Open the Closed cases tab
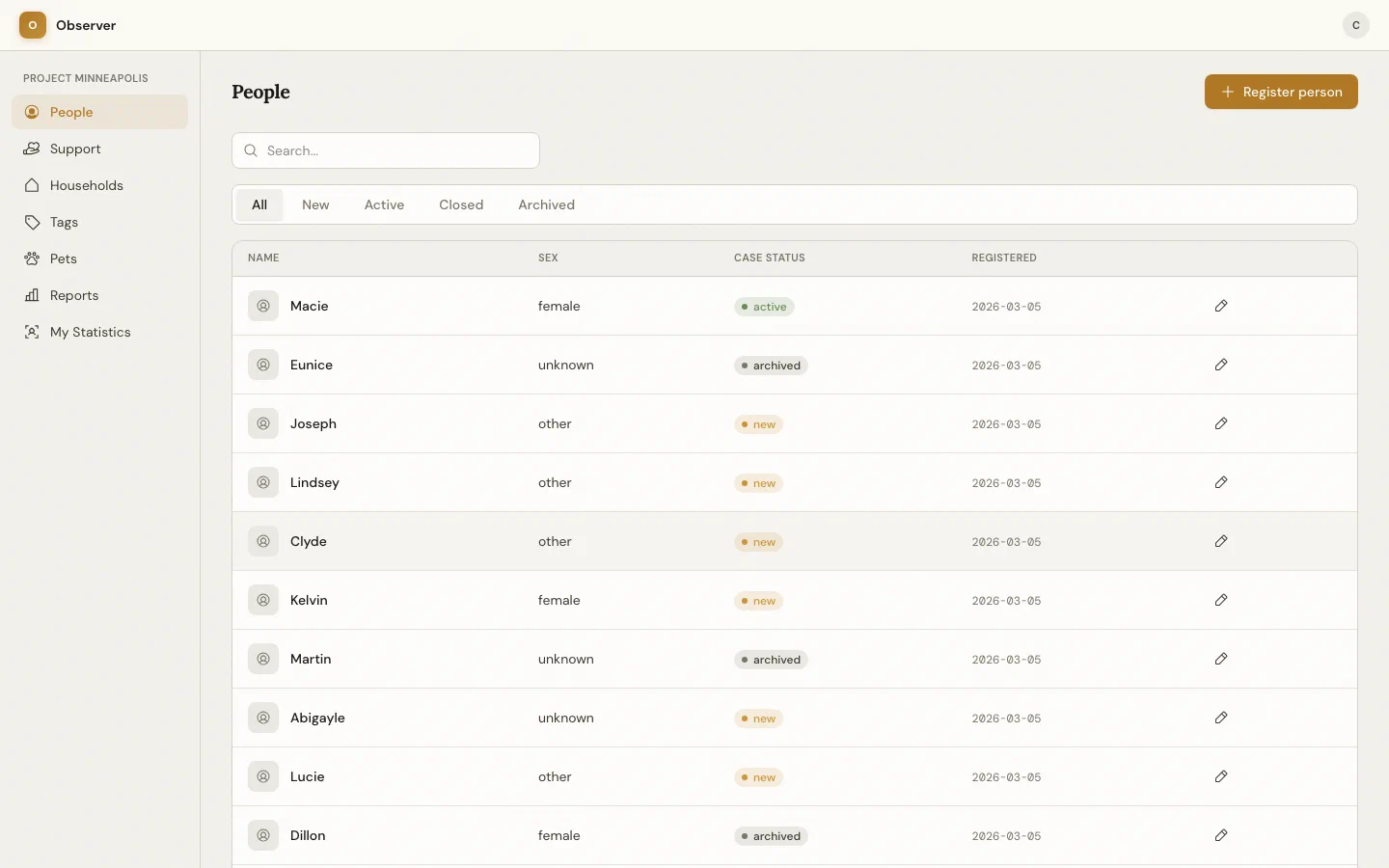This screenshot has height=868, width=1389. 461,204
